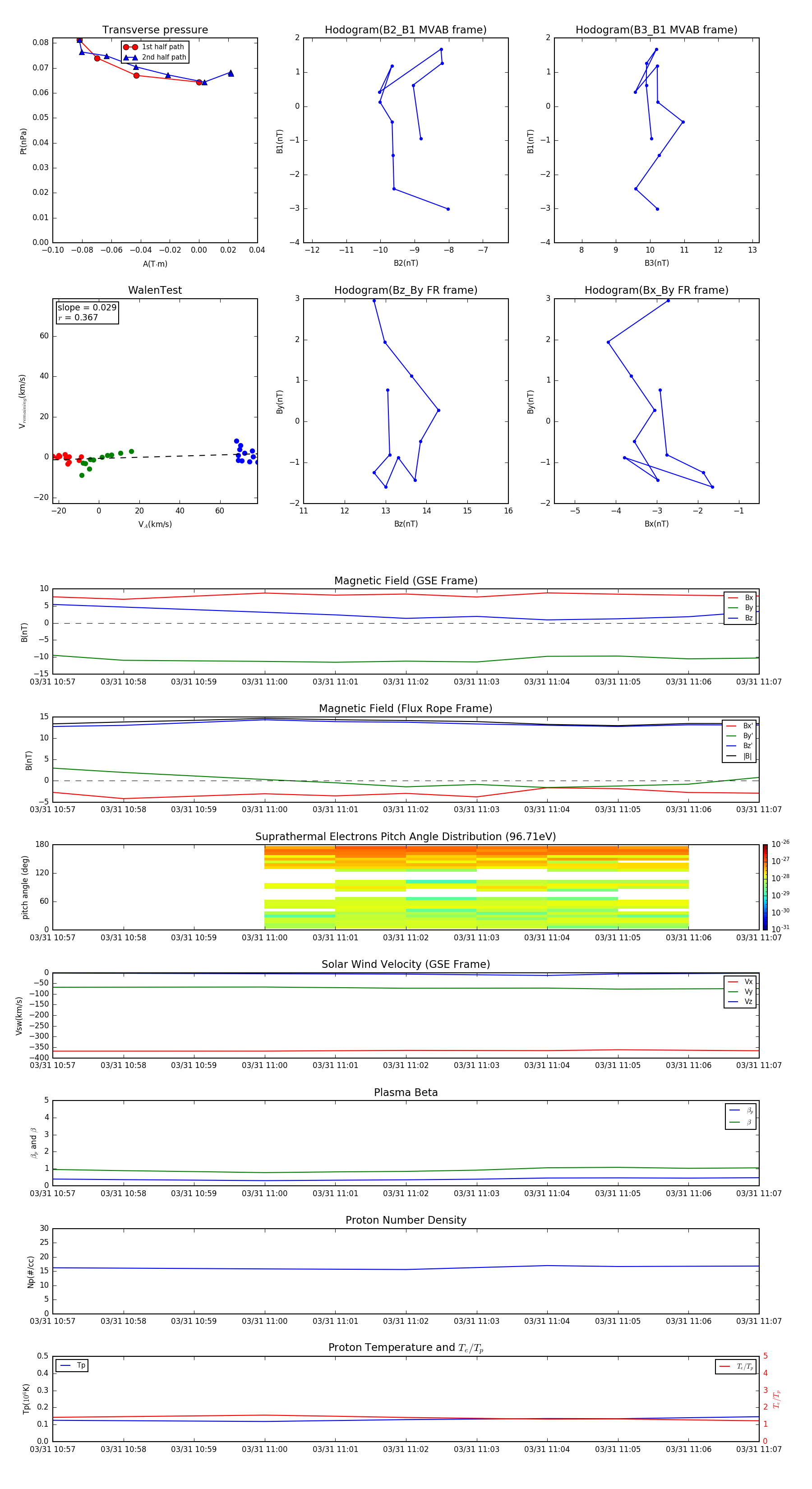Click β entry in Plasma Beta legend
Viewport: 812px width, 1489px height.
[x=742, y=1122]
